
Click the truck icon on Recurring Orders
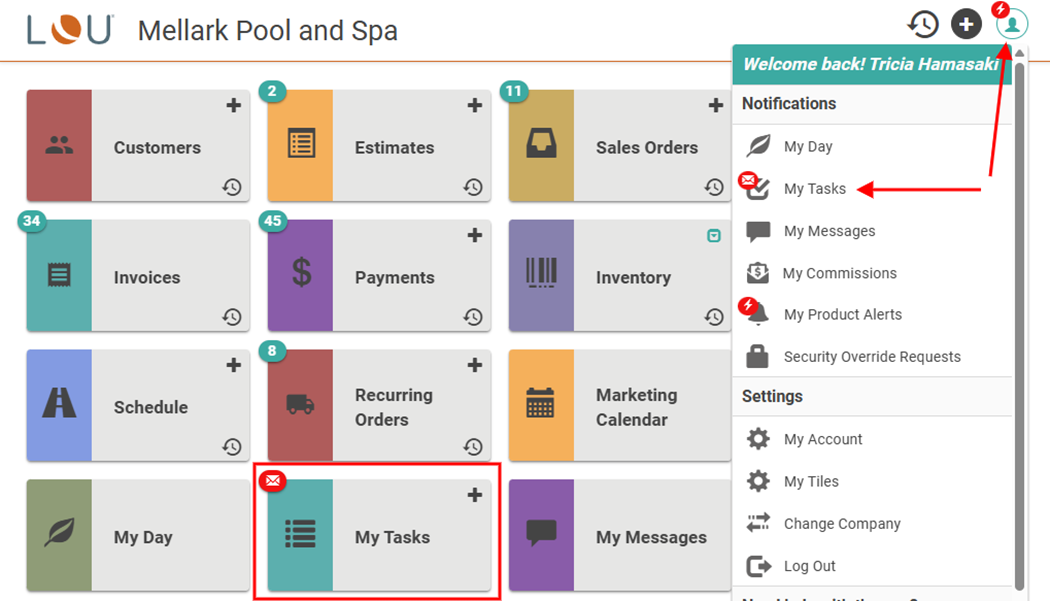click(x=301, y=404)
